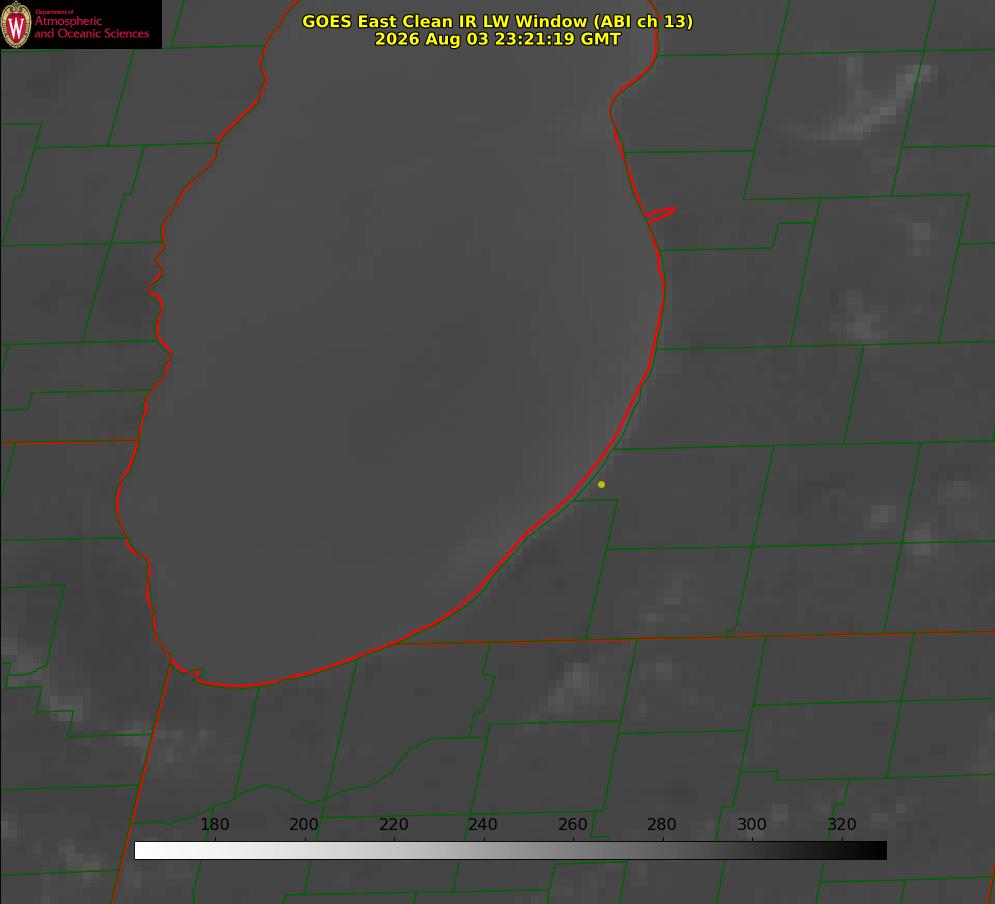Click the middle gray of the colorbar
995x904 pixels.
(x=510, y=851)
